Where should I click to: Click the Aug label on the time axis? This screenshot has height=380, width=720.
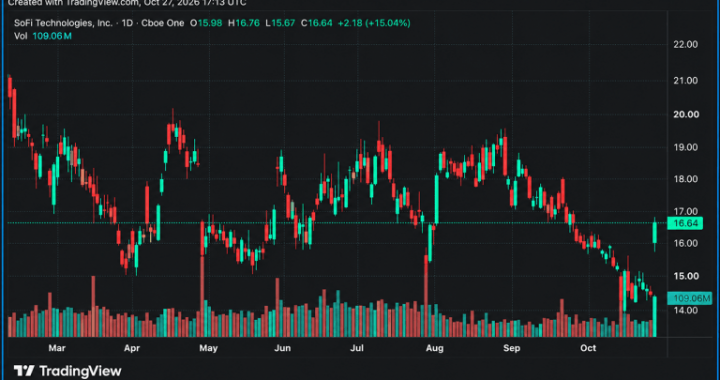(434, 348)
